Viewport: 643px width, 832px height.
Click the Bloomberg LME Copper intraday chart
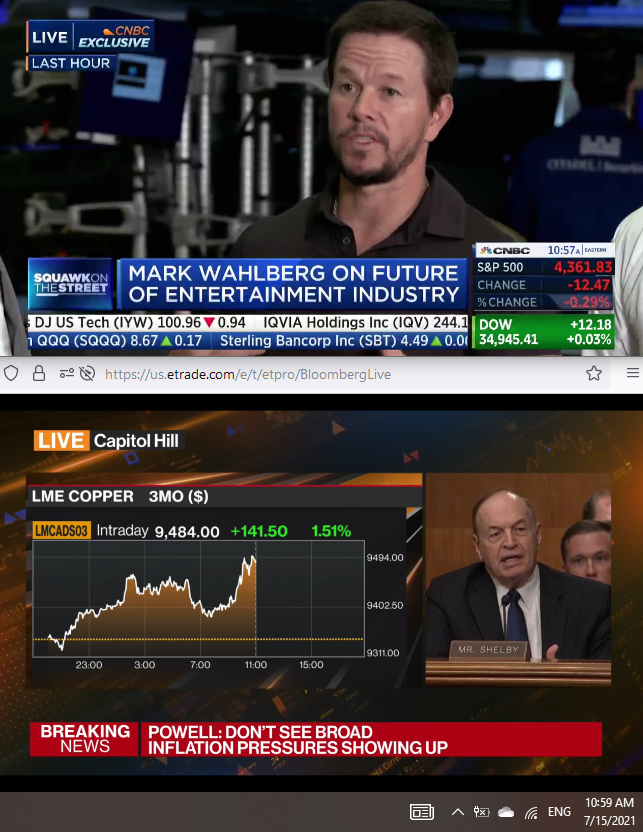coord(198,599)
